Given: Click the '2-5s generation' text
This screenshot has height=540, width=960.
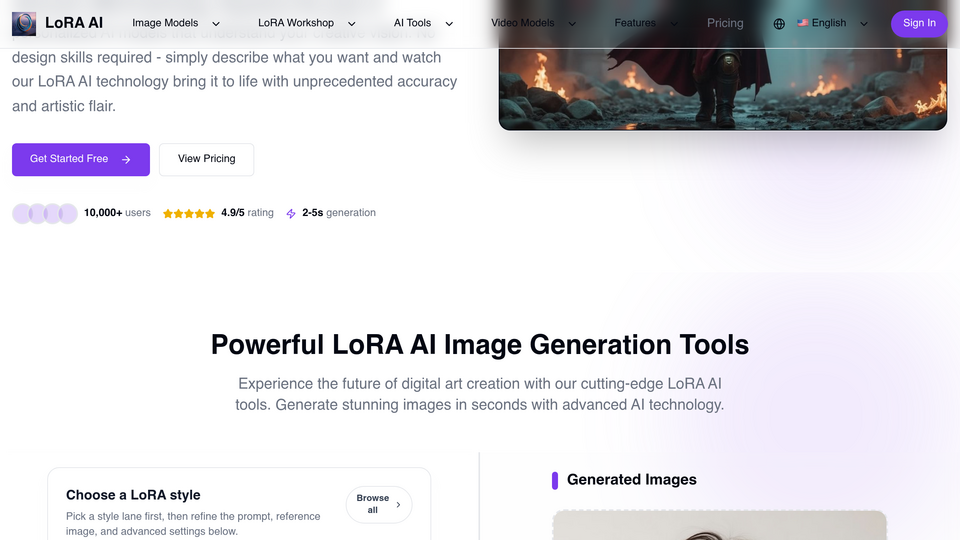Looking at the screenshot, I should (339, 213).
